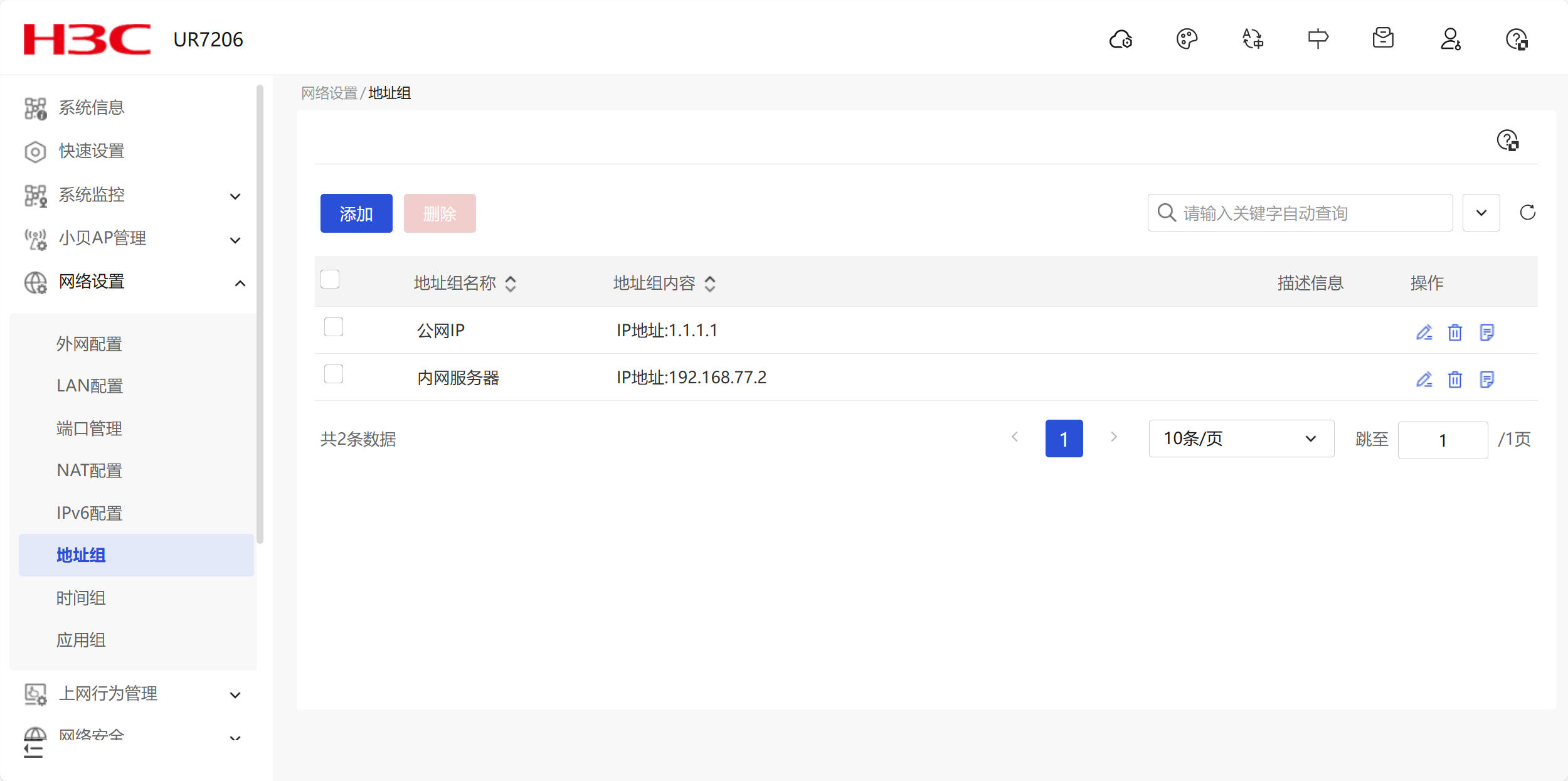Open the theme palette icon
1568x781 pixels.
click(1187, 40)
